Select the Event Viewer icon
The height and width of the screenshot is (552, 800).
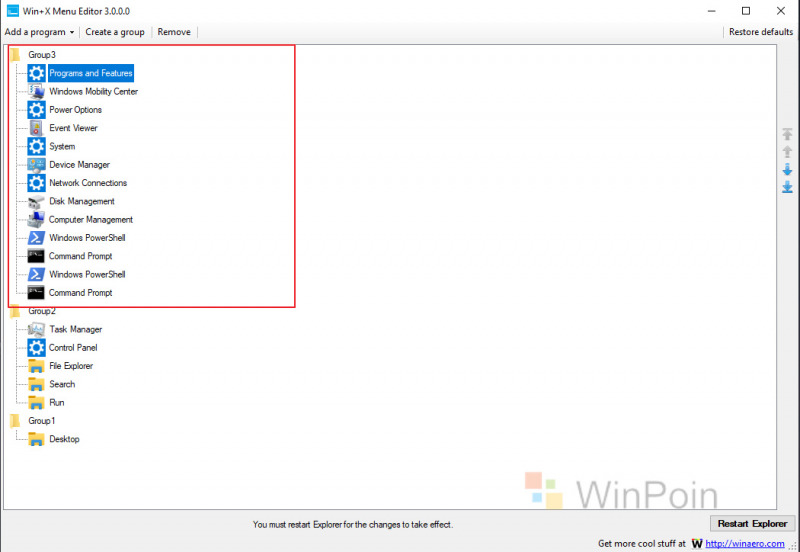click(x=36, y=128)
